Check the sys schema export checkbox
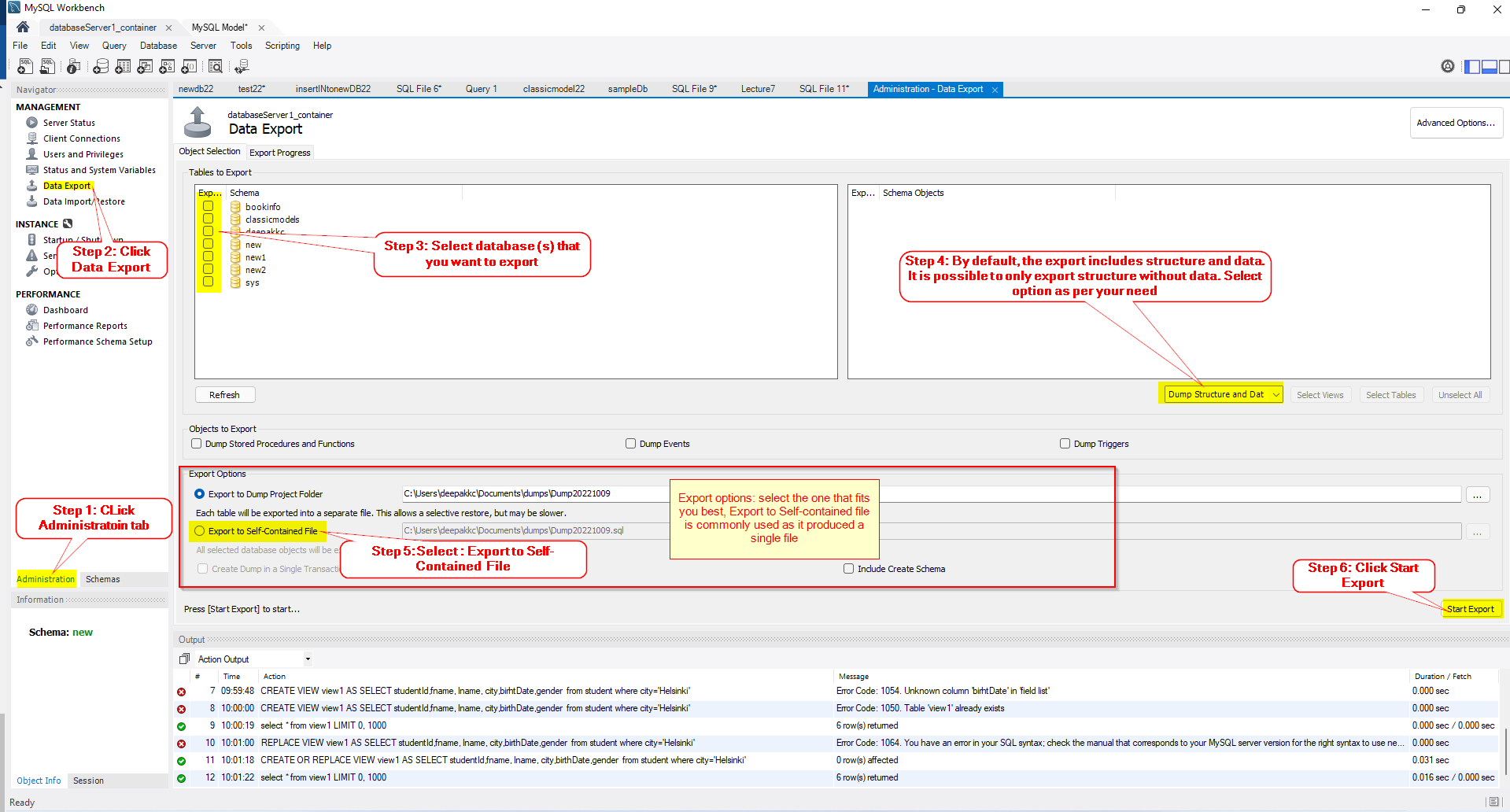The height and width of the screenshot is (812, 1510). tap(208, 282)
